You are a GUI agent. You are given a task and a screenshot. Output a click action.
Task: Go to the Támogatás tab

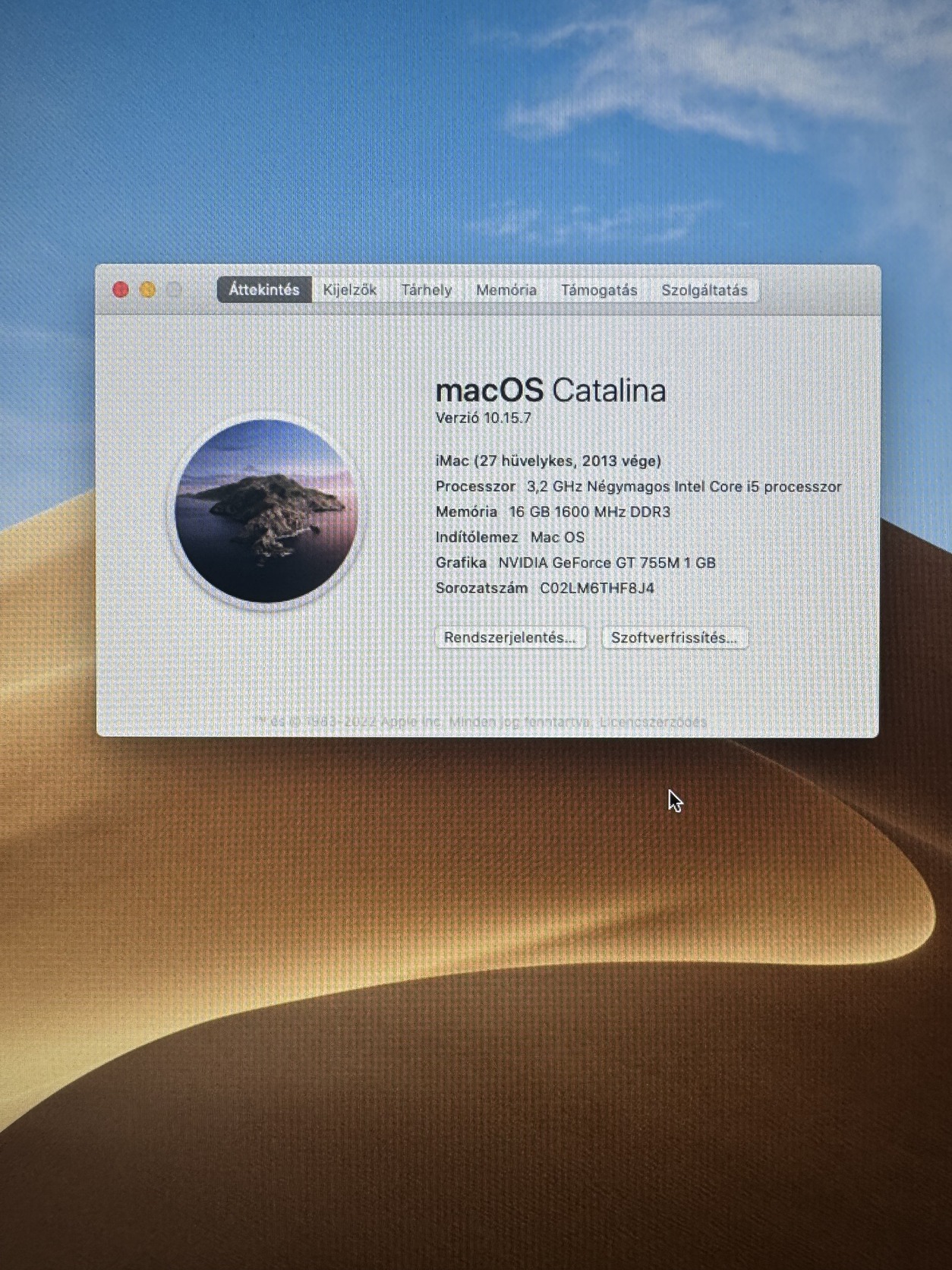[599, 289]
